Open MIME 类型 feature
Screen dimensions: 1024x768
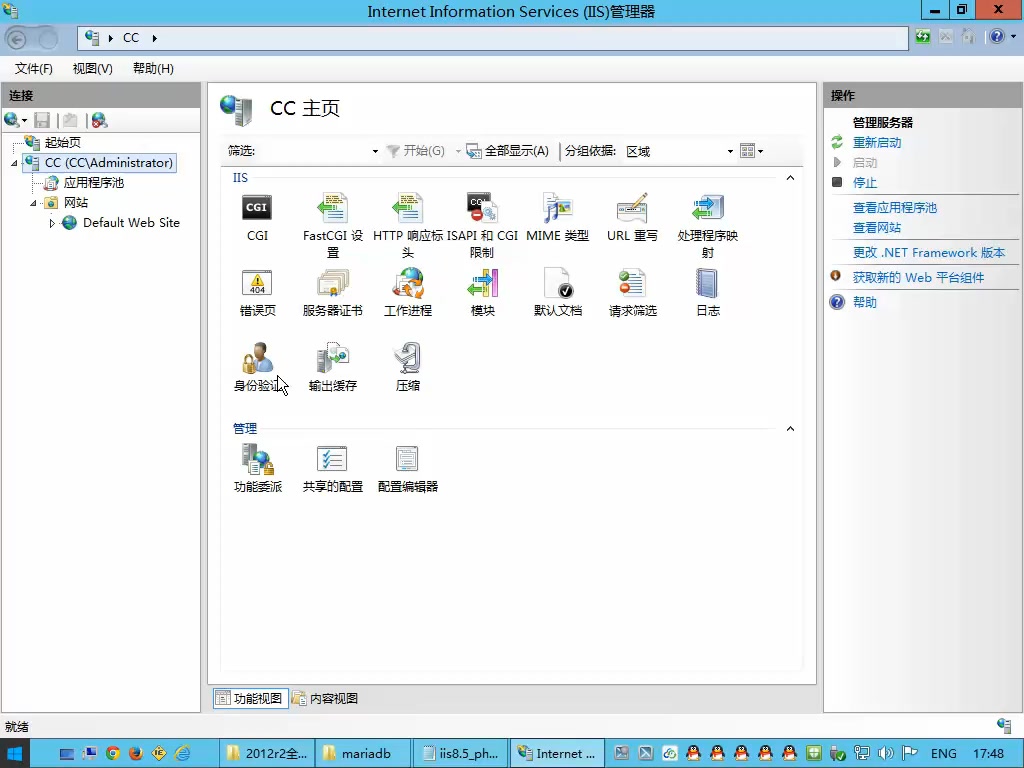point(558,217)
